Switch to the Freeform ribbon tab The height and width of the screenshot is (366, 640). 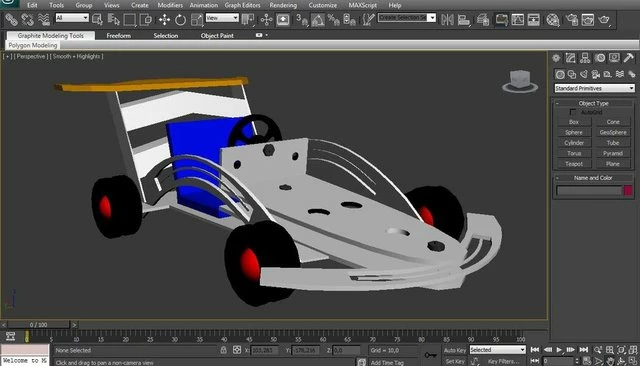coord(119,36)
